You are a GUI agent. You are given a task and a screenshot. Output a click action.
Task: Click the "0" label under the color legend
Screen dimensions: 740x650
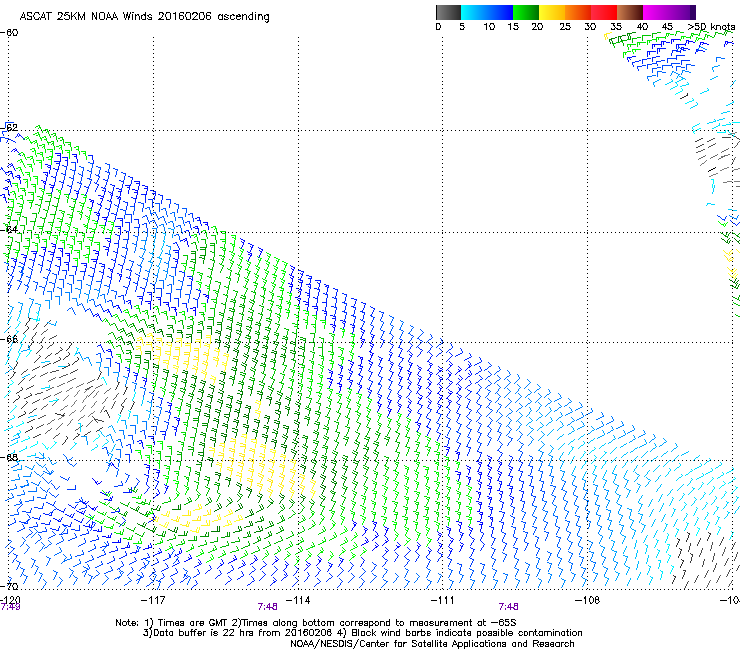pos(438,27)
